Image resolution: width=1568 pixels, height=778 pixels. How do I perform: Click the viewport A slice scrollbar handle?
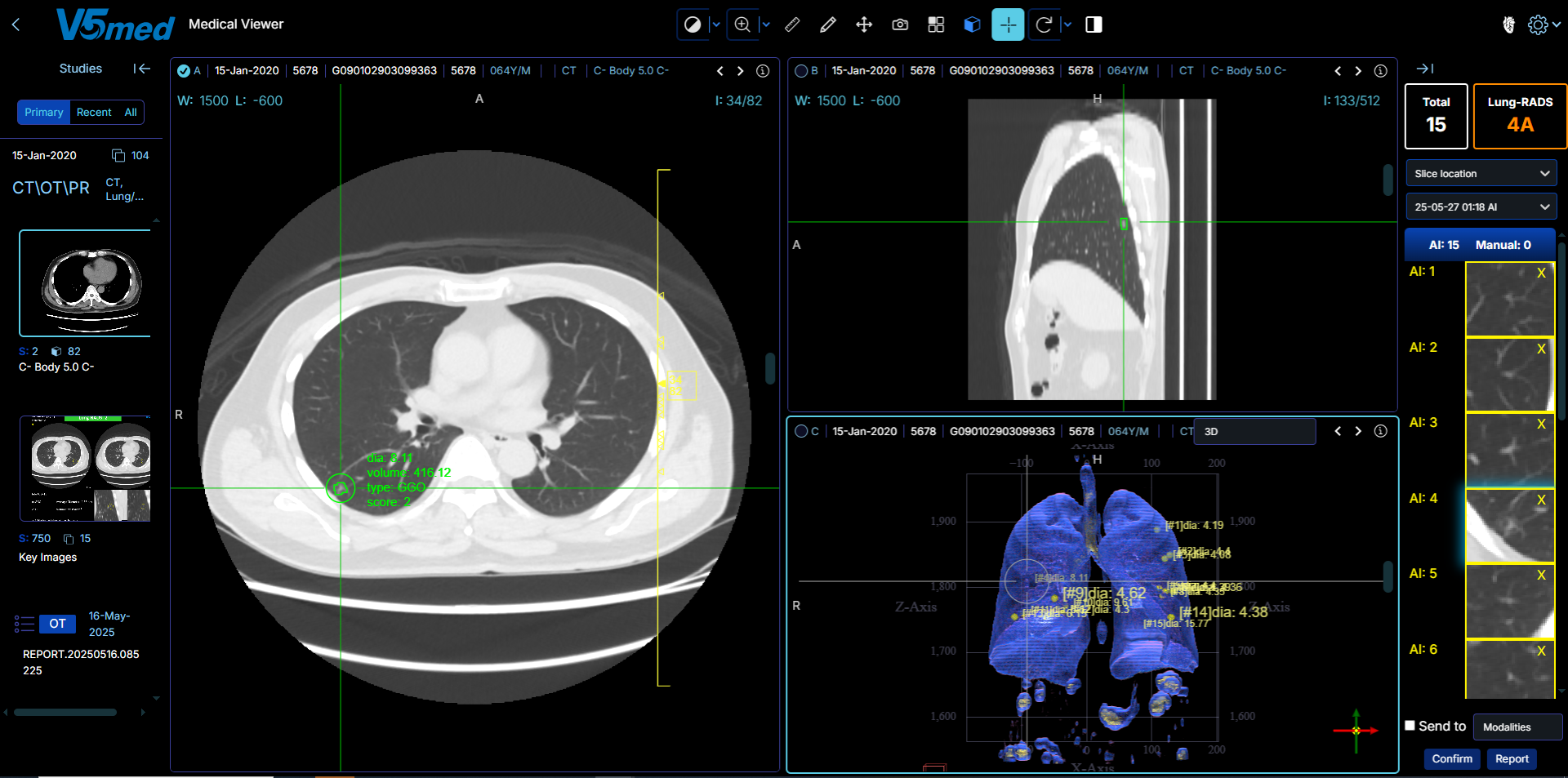[x=769, y=368]
